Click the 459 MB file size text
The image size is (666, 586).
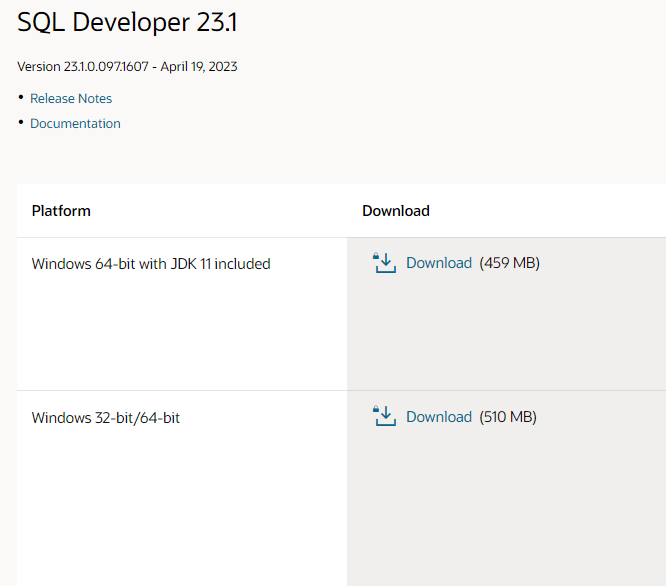coord(510,263)
